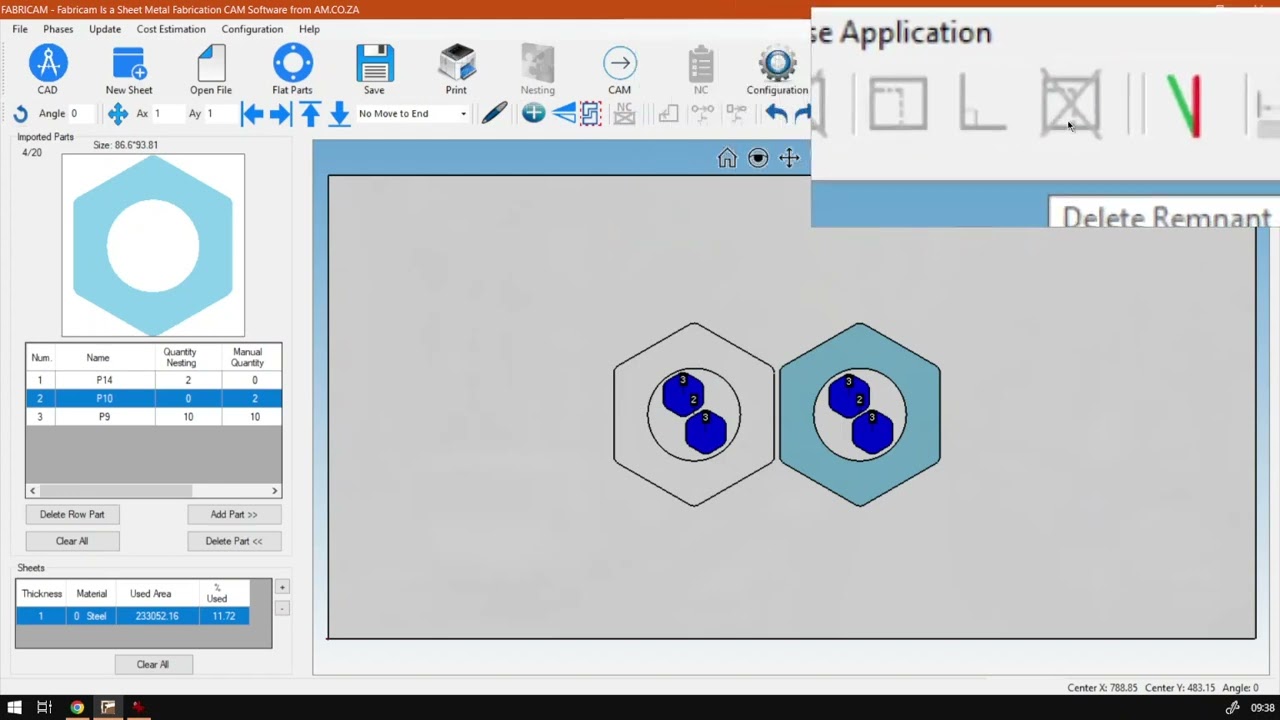1280x720 pixels.
Task: Select the four-way move icon beside Ax
Action: click(x=118, y=114)
